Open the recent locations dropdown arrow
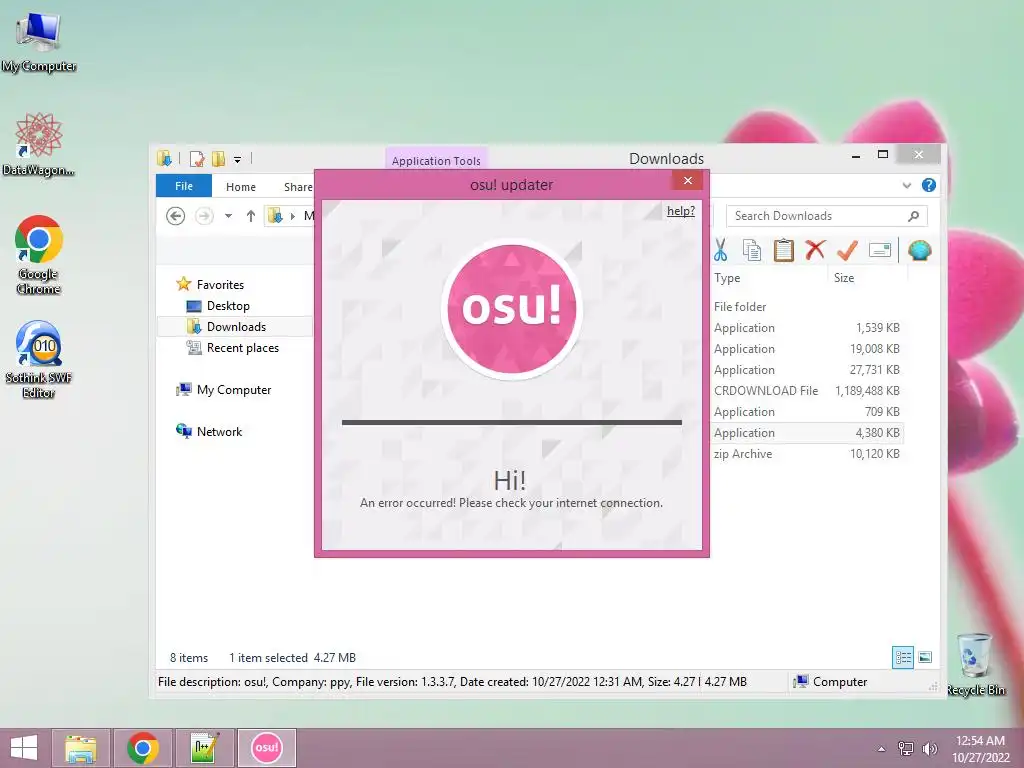 pos(229,216)
